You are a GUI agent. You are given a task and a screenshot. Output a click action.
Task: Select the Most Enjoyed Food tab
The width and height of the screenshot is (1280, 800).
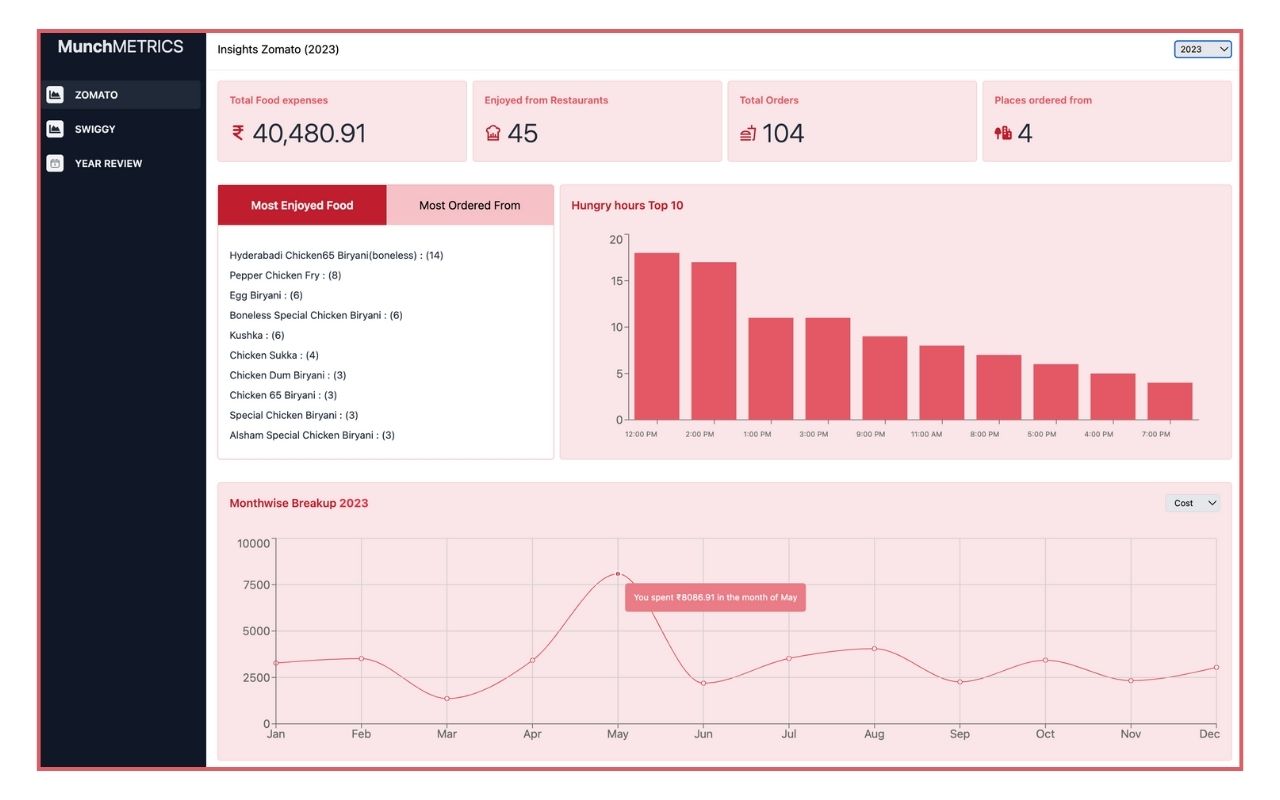(x=302, y=205)
